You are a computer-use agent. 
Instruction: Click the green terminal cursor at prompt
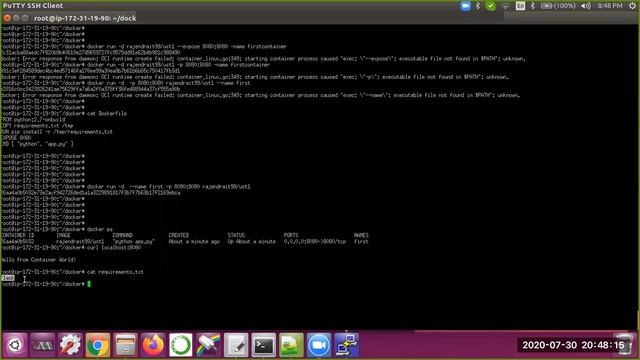tap(89, 284)
